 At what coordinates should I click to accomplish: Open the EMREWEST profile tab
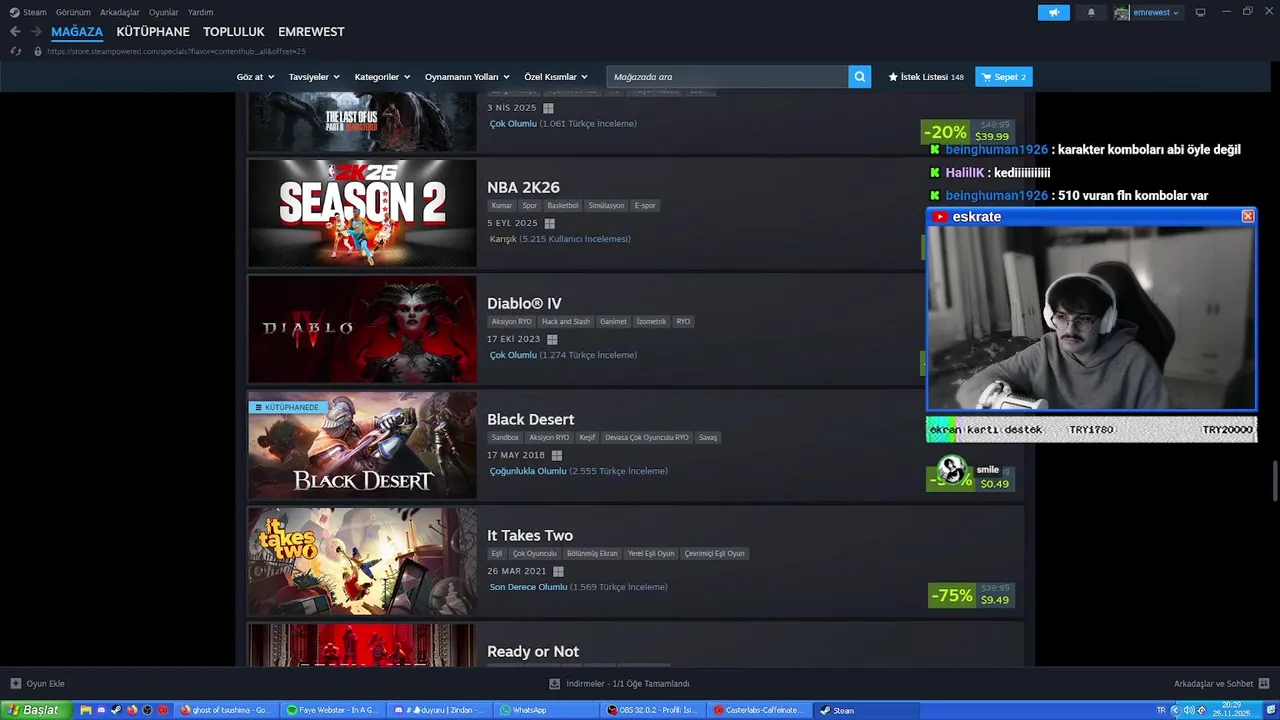click(x=311, y=32)
